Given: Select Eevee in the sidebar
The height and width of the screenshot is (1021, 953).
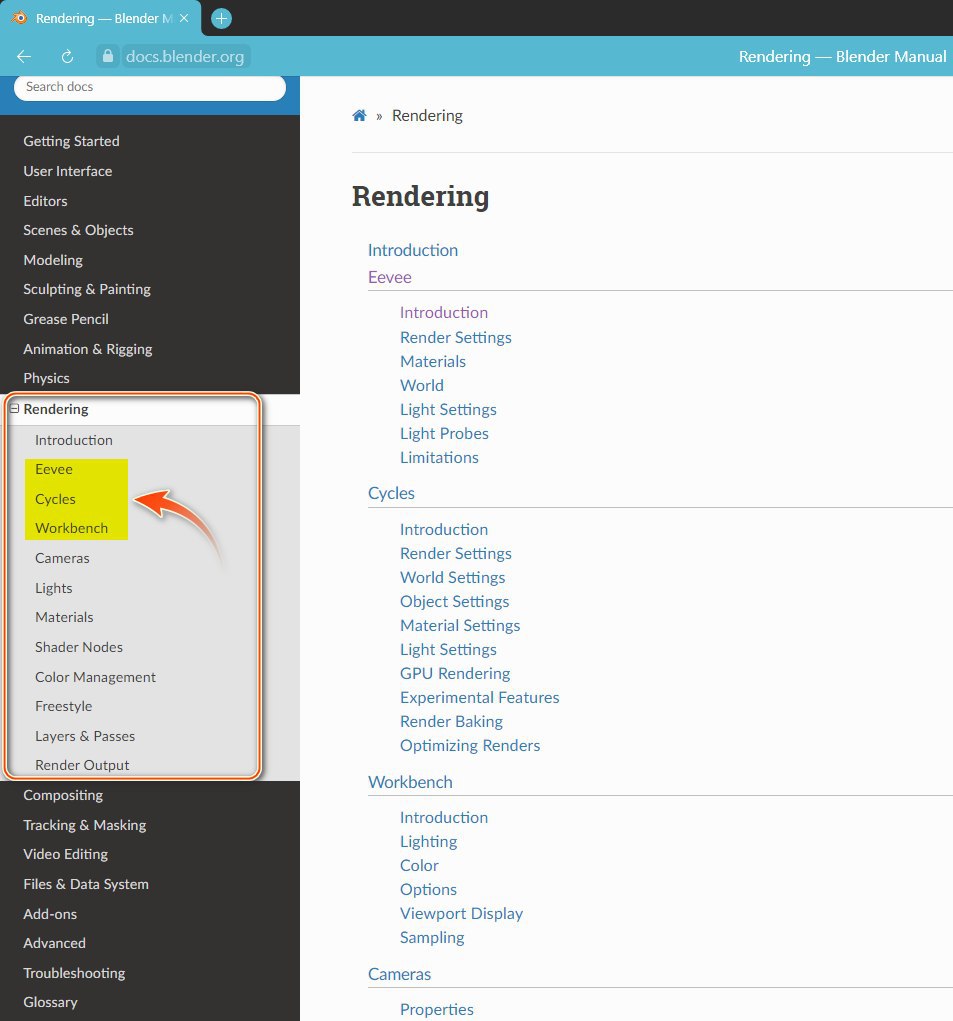Looking at the screenshot, I should pyautogui.click(x=54, y=469).
